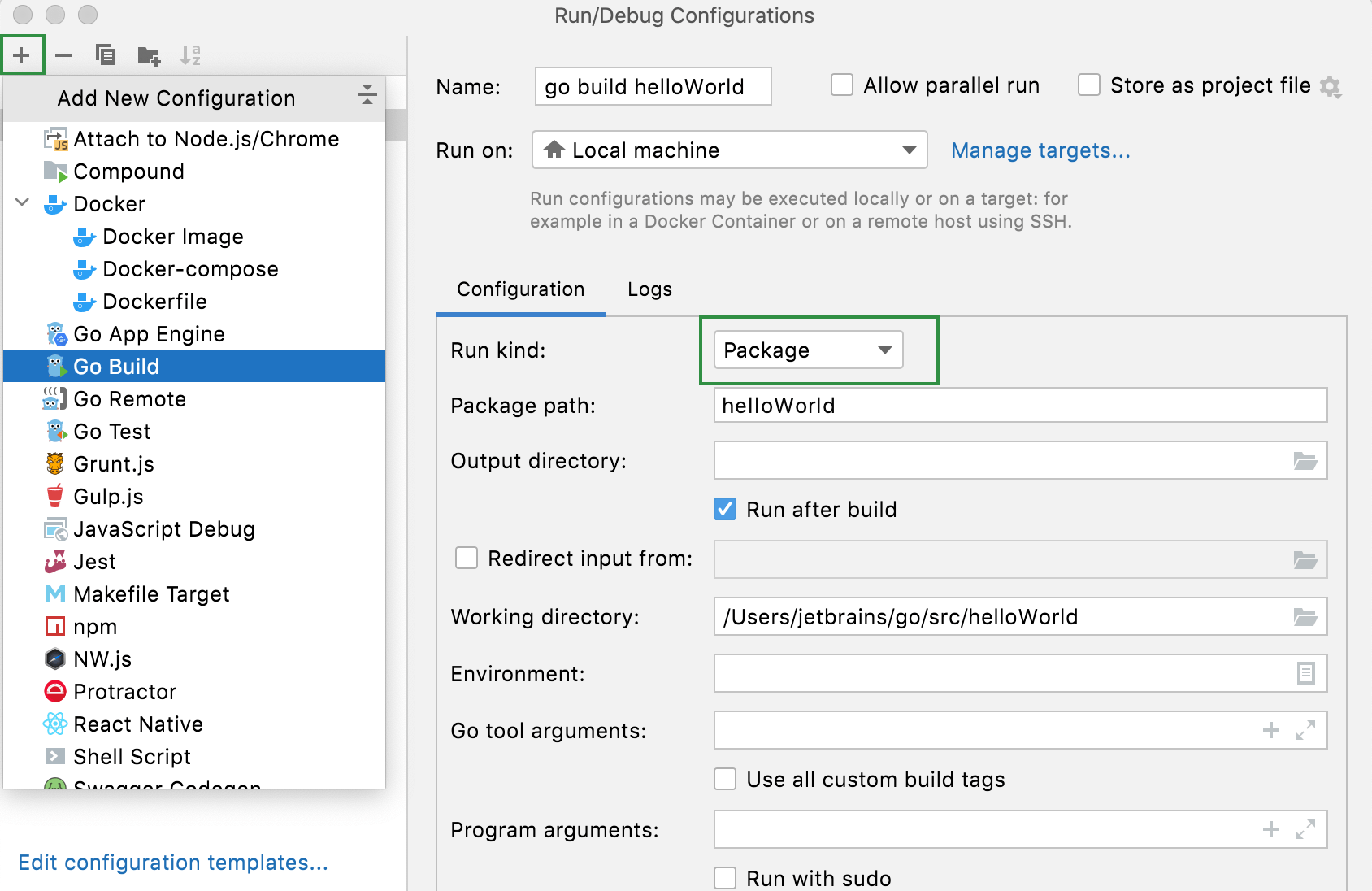Select Go Remote in the configuration list
Screen dimensions: 1372x891
click(x=129, y=398)
